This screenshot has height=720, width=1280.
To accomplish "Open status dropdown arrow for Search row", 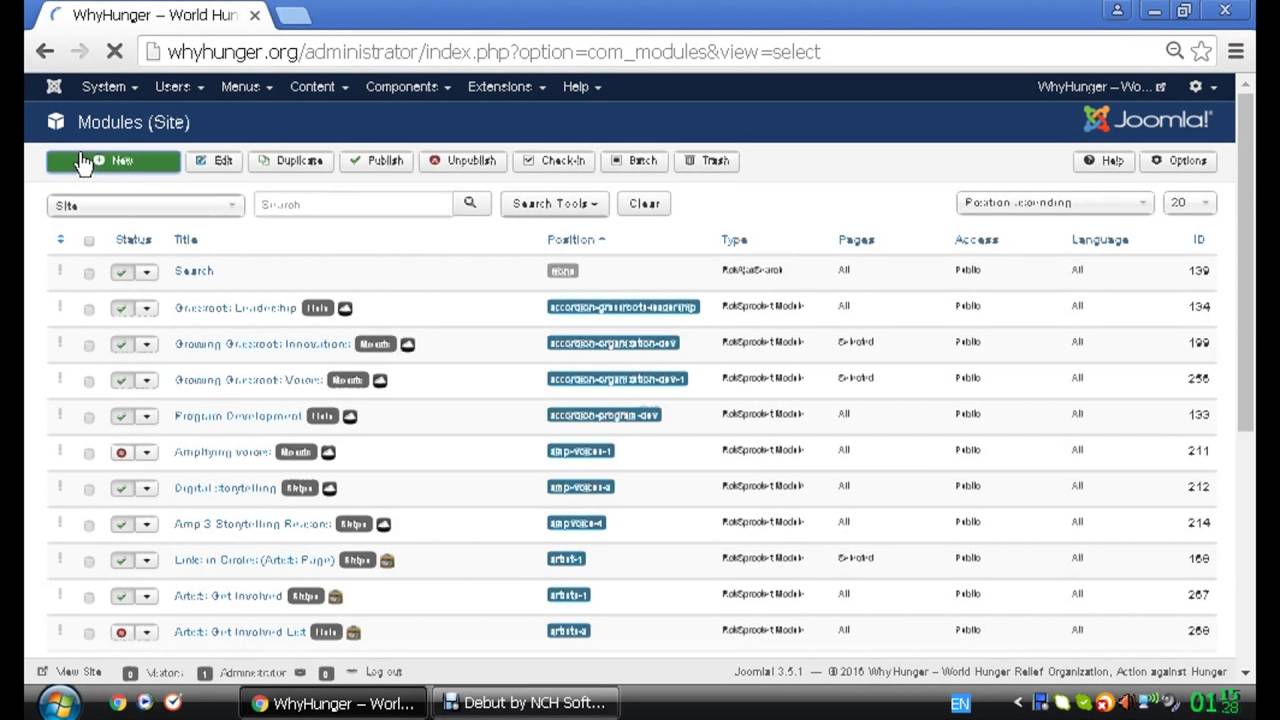I will coord(147,272).
